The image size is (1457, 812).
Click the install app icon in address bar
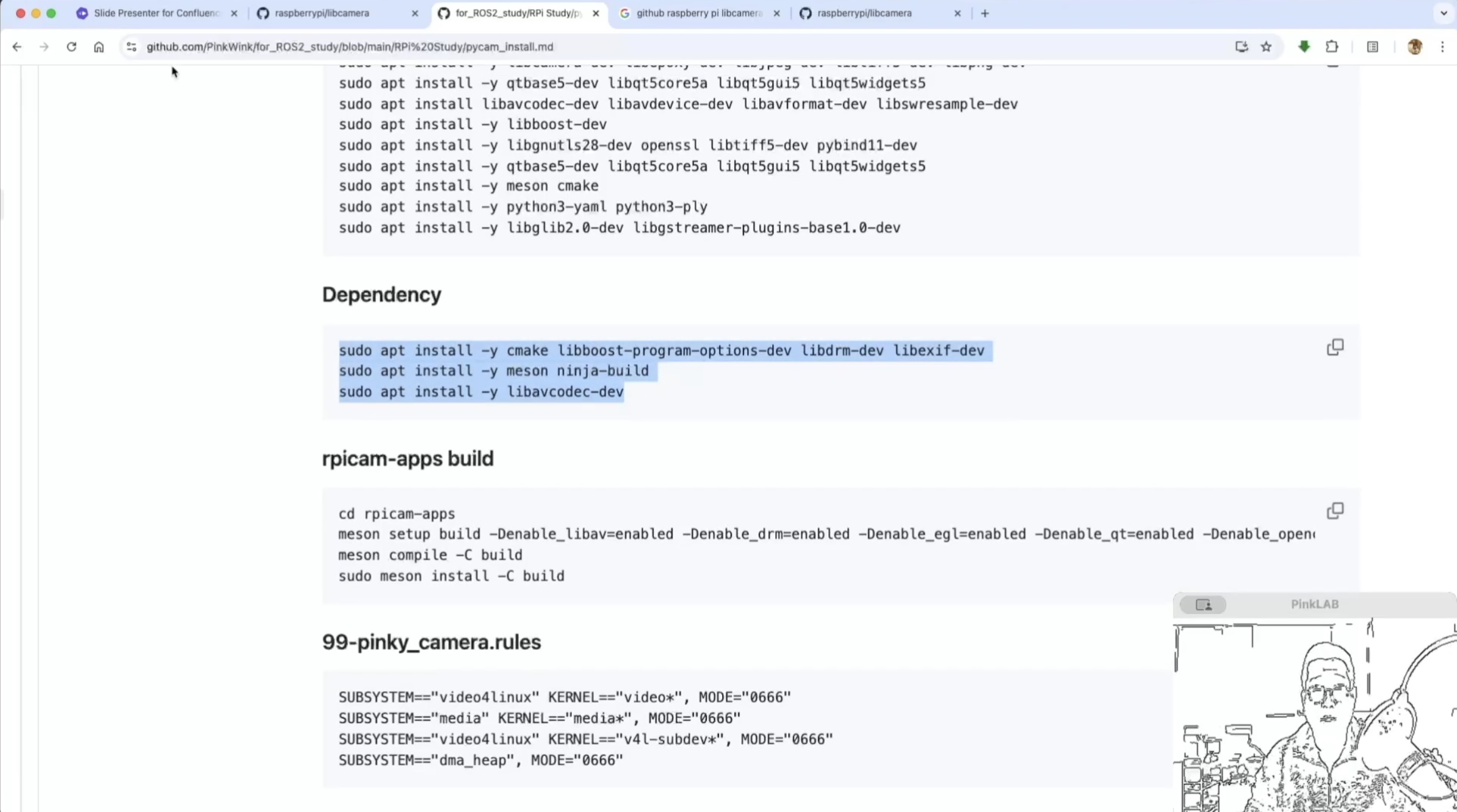[x=1241, y=47]
